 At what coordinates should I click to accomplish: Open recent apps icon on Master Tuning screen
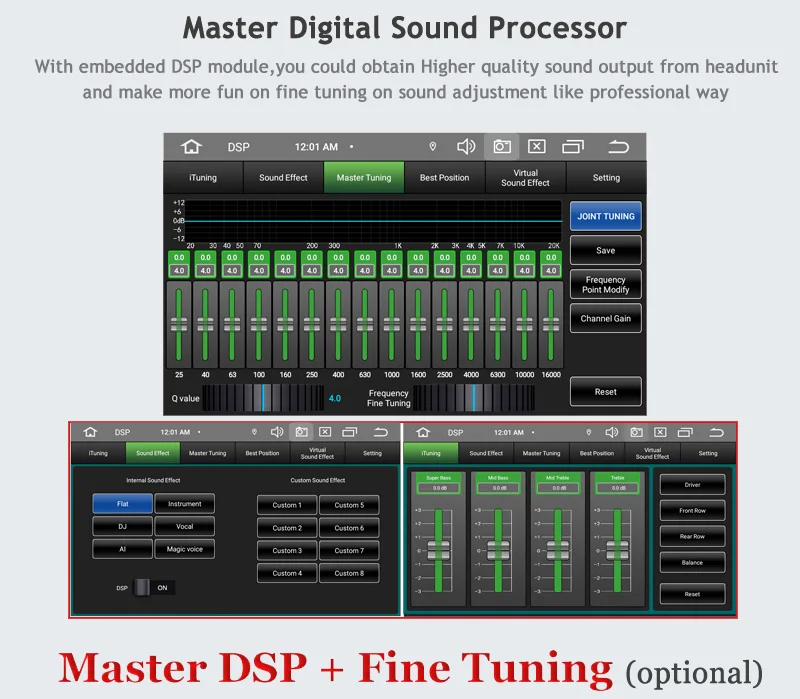pos(573,147)
